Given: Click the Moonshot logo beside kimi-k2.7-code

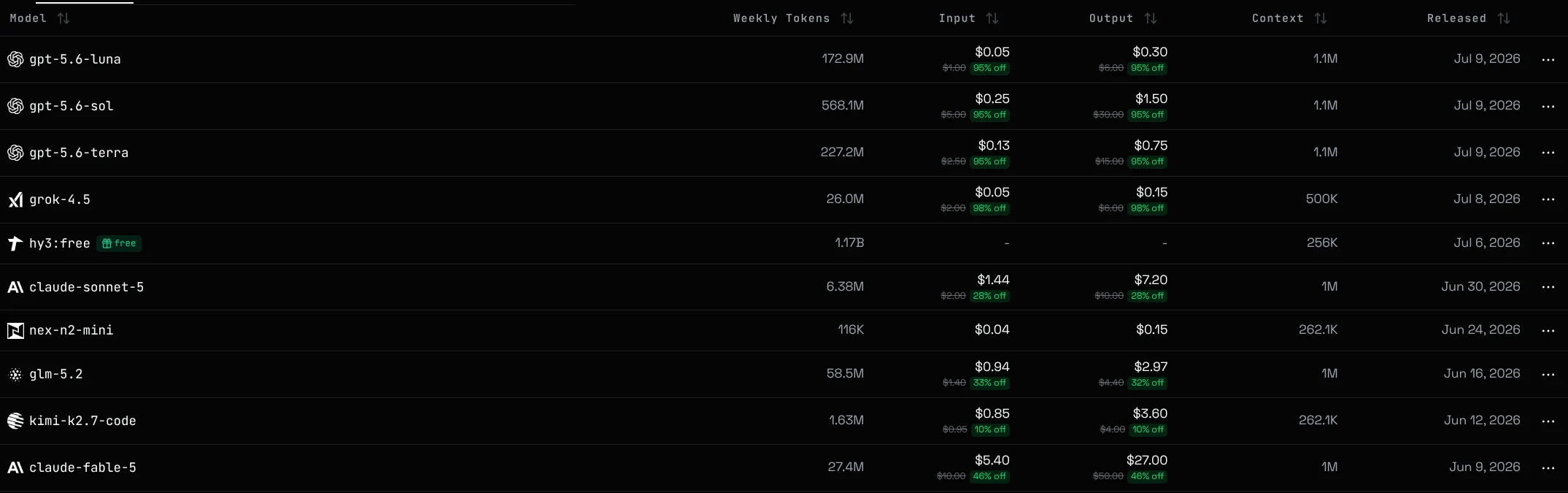Looking at the screenshot, I should (15, 421).
